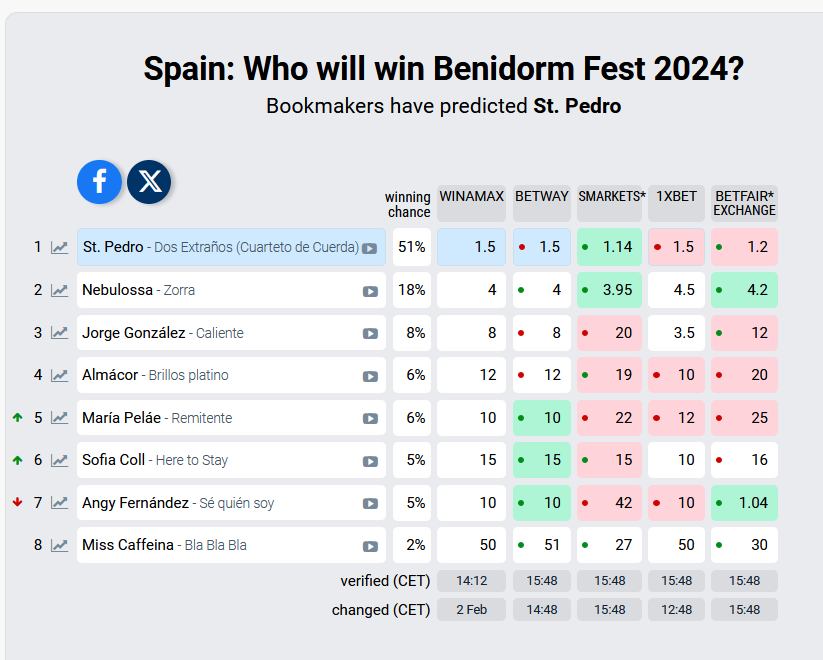This screenshot has width=823, height=660.
Task: Click Winamax odds 50 for Miss Caffeina
Action: point(471,545)
